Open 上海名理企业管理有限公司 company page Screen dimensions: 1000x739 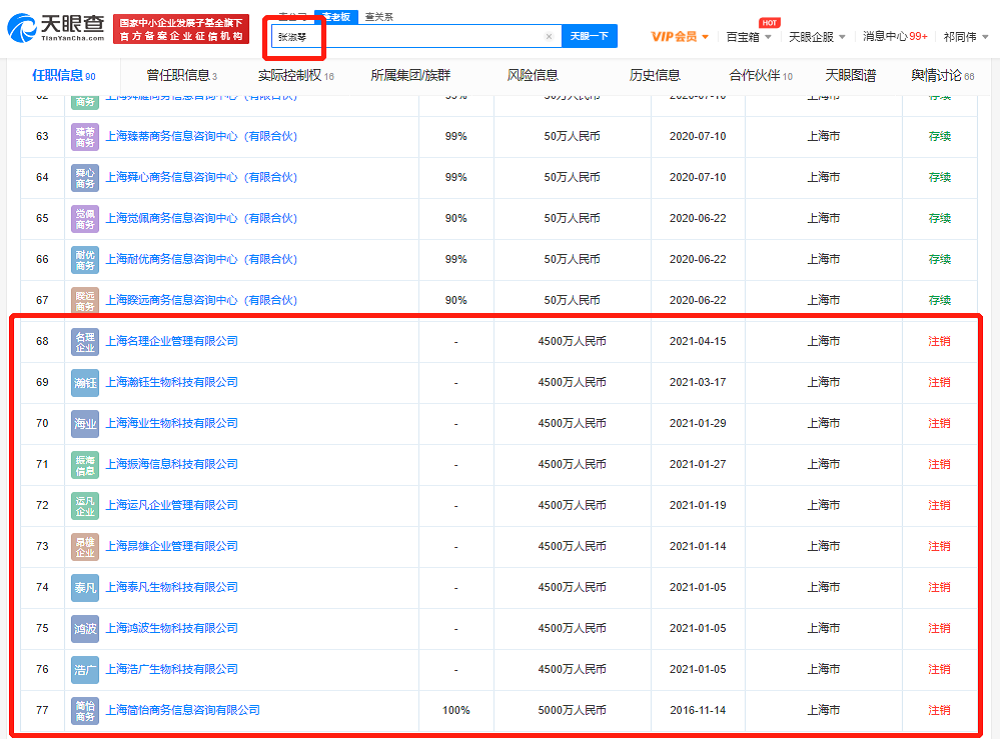173,340
